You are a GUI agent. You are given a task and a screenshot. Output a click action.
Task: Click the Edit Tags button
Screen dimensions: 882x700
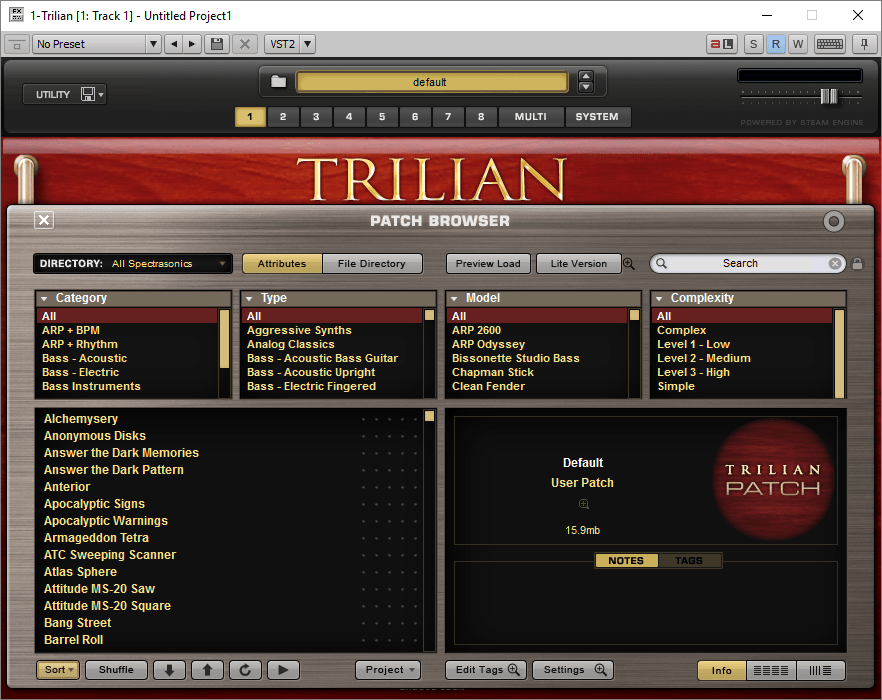pos(487,670)
